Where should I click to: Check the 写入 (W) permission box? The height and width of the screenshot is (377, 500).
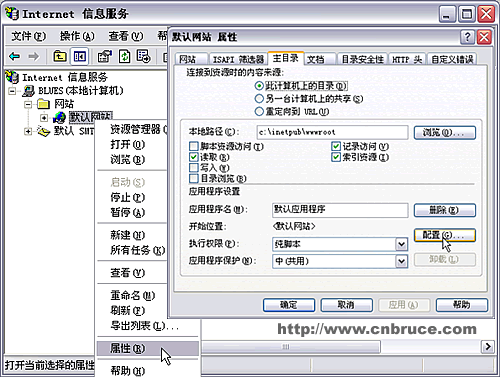tap(194, 167)
